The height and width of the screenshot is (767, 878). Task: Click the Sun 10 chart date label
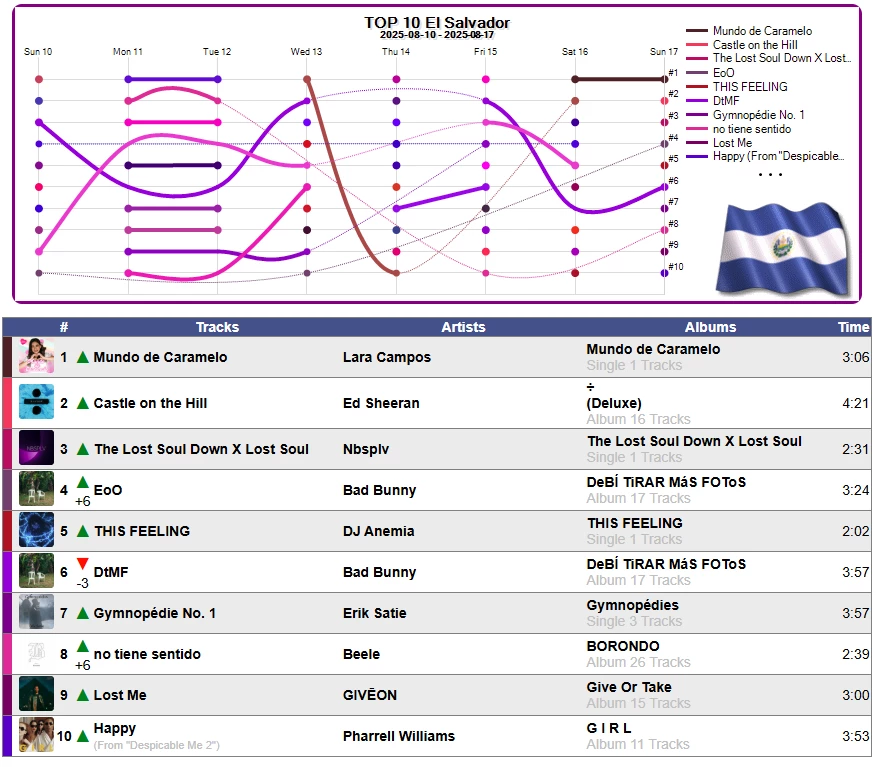[38, 52]
